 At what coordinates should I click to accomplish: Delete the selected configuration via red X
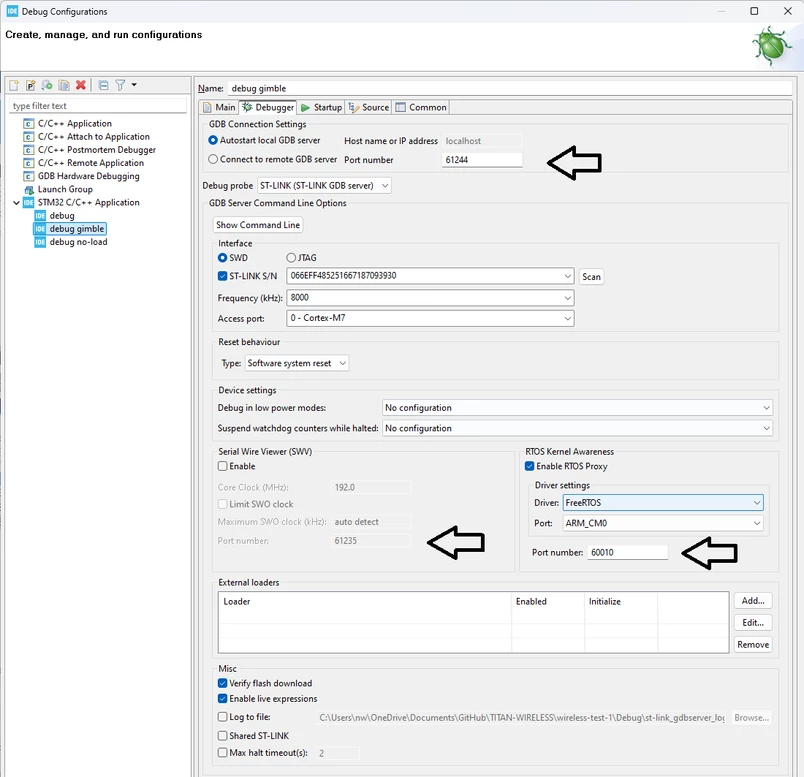tap(81, 85)
